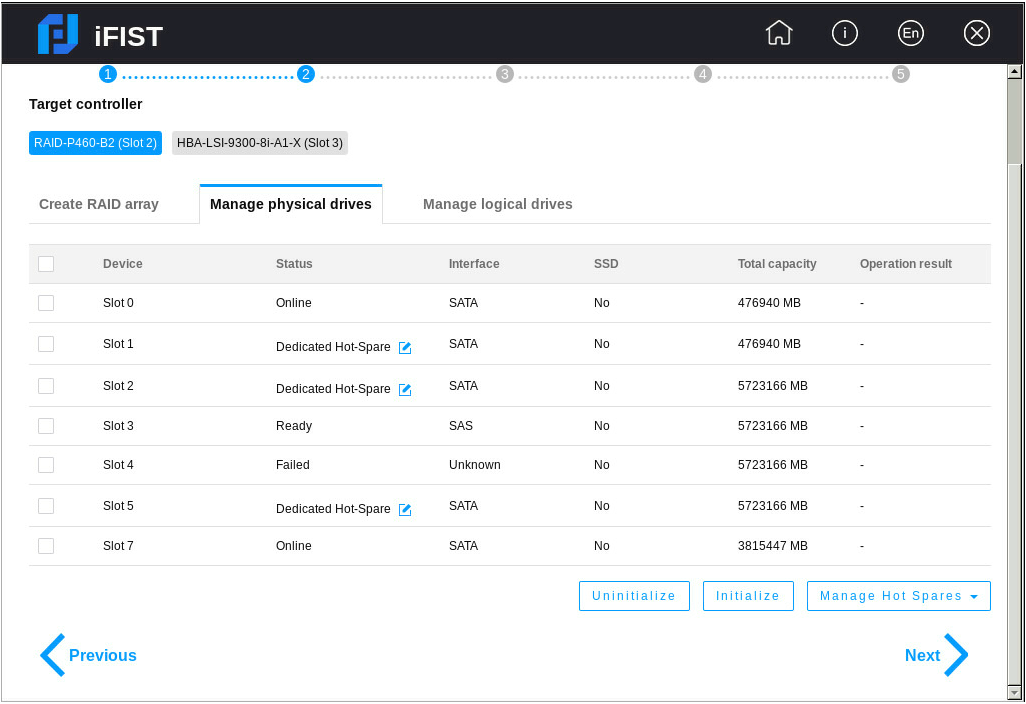Click the circled X exit icon
Screen dimensions: 1026x704
(977, 33)
